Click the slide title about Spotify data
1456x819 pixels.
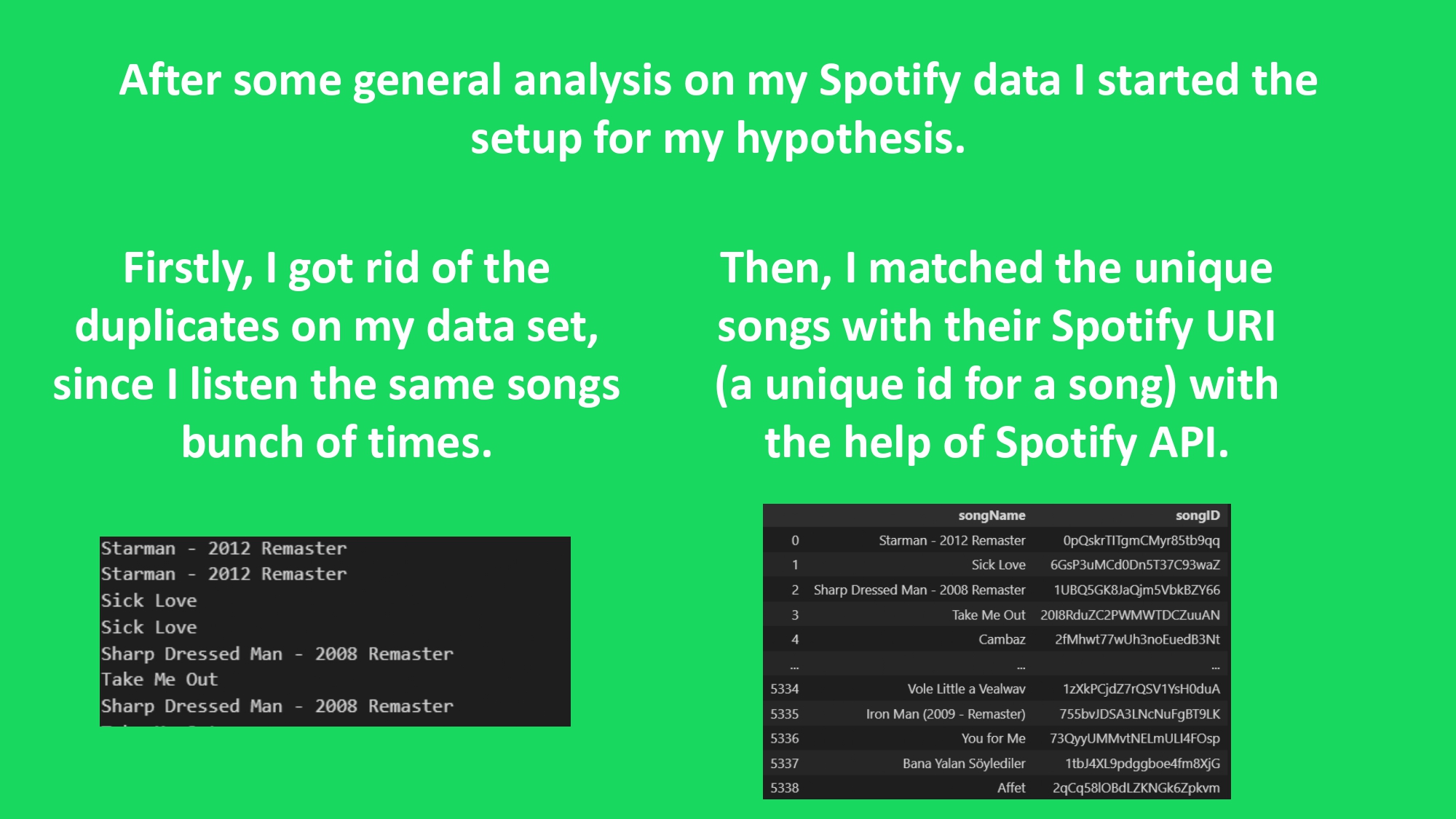point(719,109)
